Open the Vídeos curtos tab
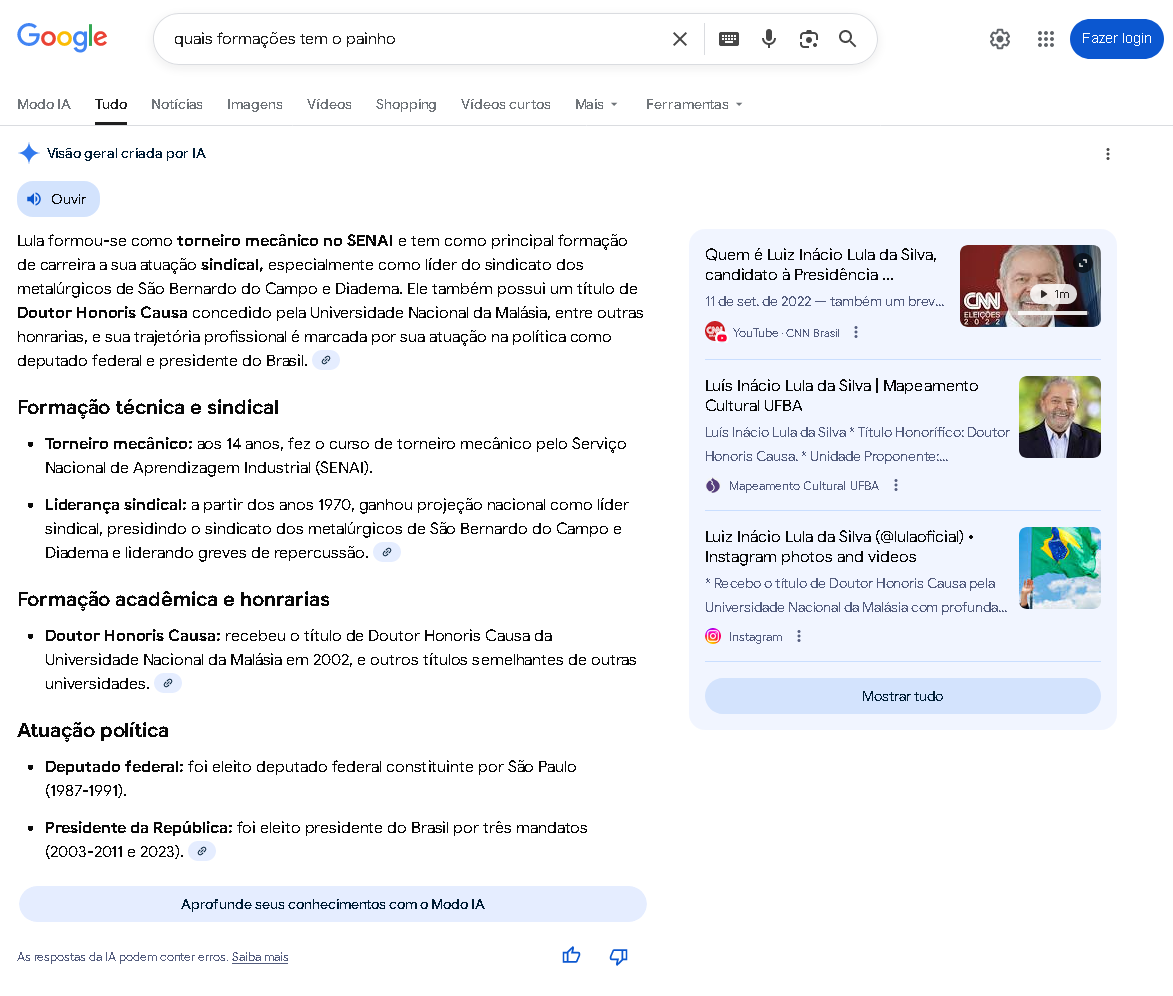1173x996 pixels. (x=506, y=104)
